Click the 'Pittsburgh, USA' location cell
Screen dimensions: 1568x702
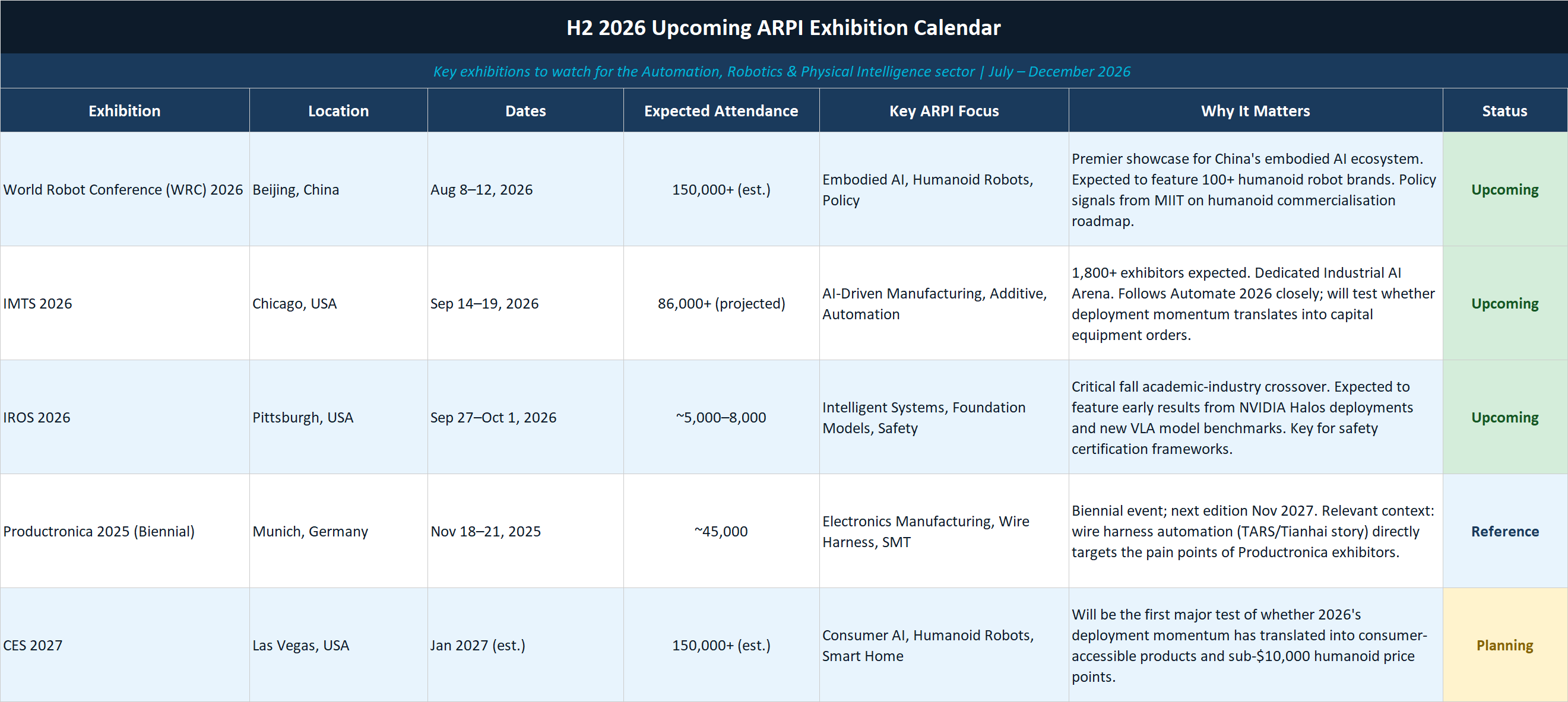[x=338, y=417]
